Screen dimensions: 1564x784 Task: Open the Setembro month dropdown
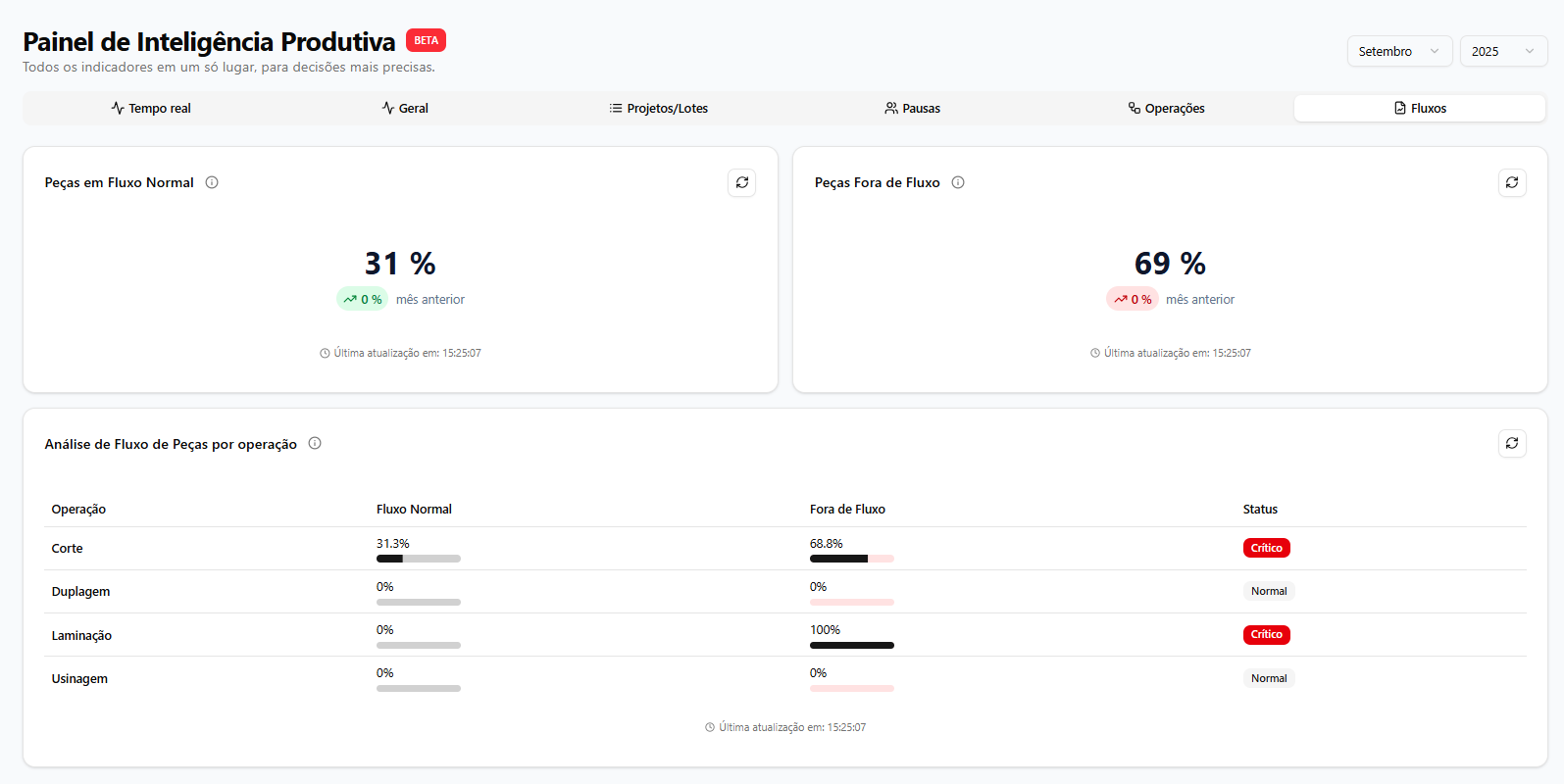tap(1398, 51)
